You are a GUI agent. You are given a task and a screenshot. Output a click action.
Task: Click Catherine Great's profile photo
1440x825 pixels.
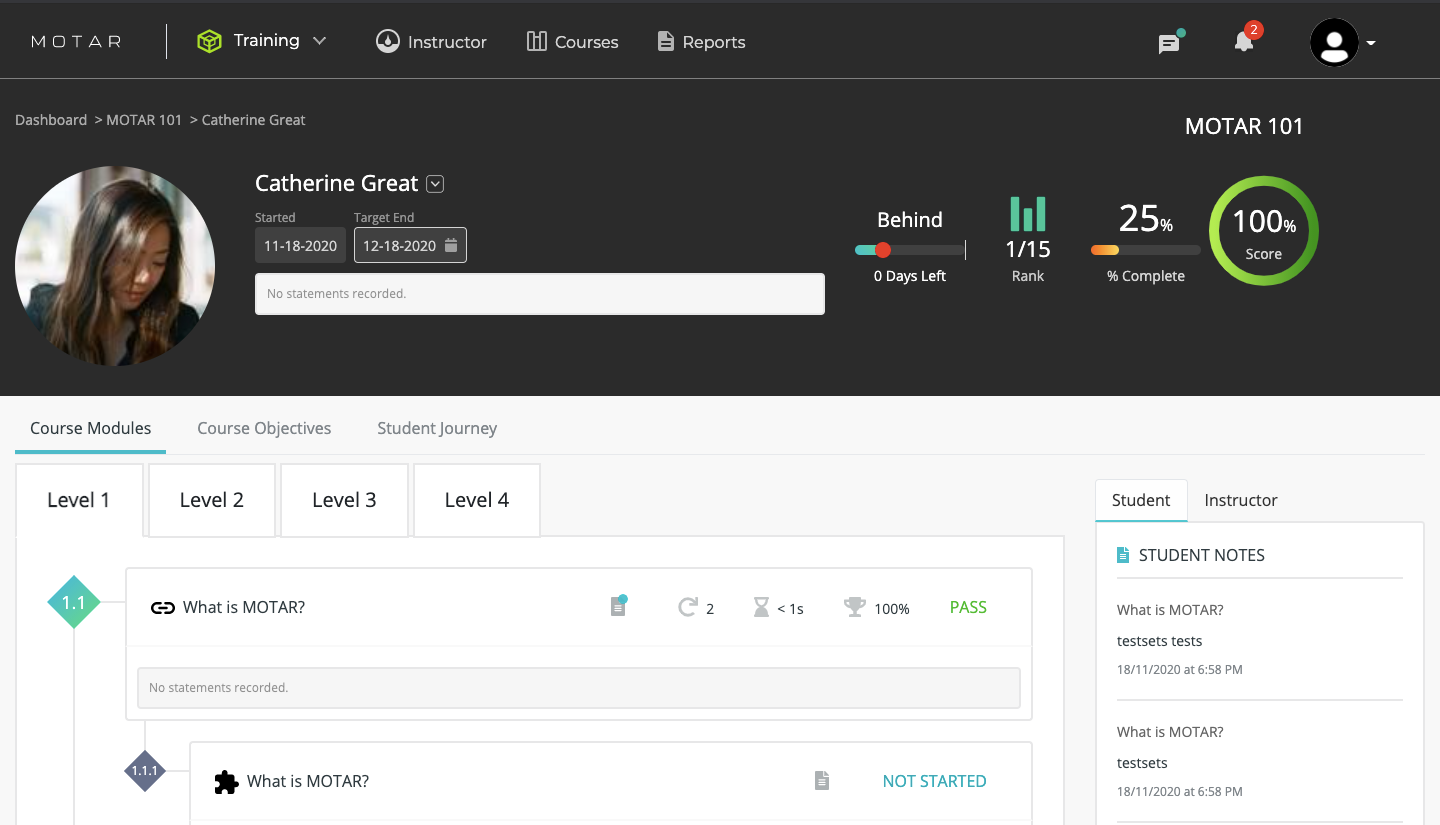pos(115,266)
